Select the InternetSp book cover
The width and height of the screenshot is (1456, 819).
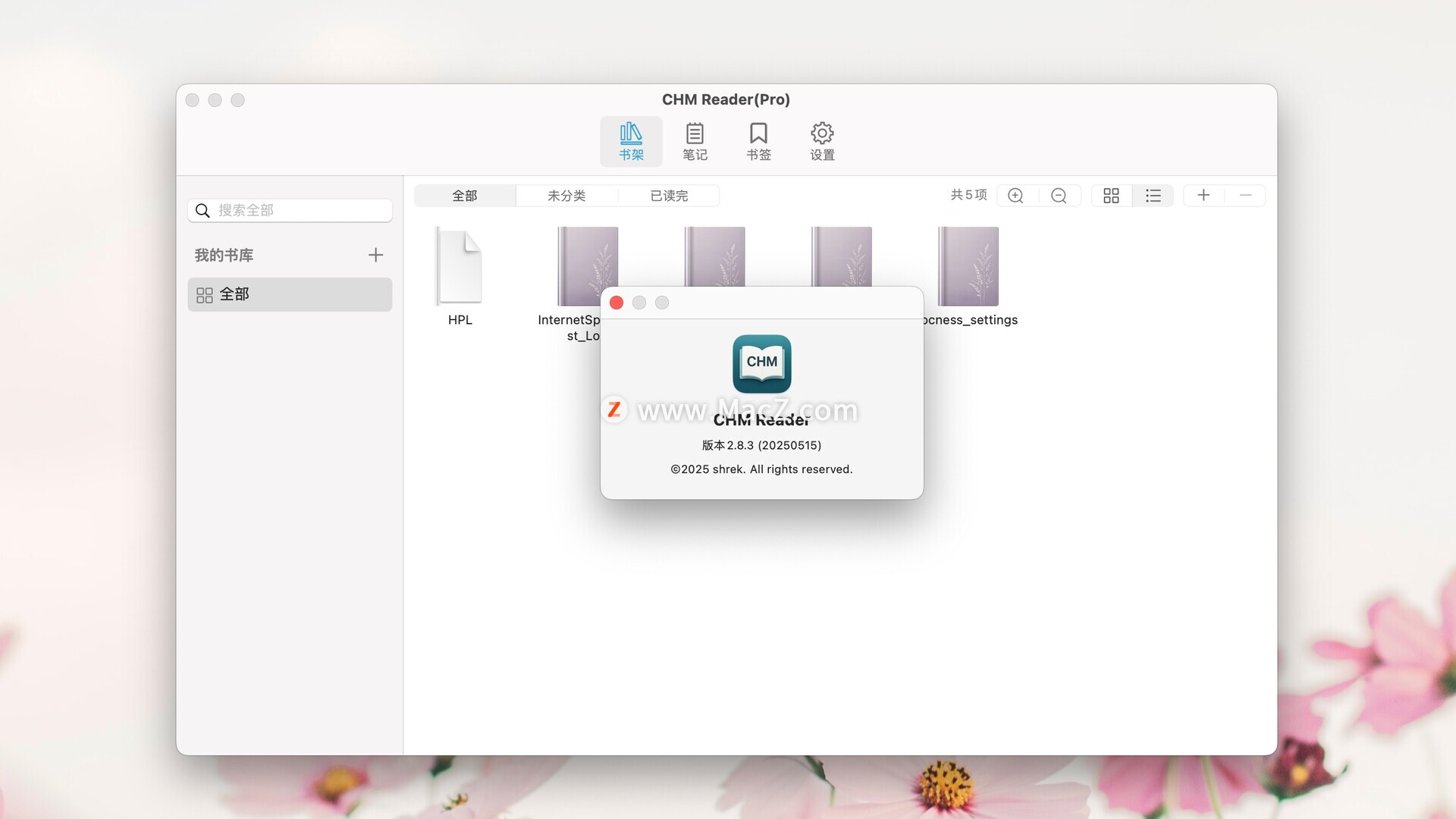[x=588, y=266]
